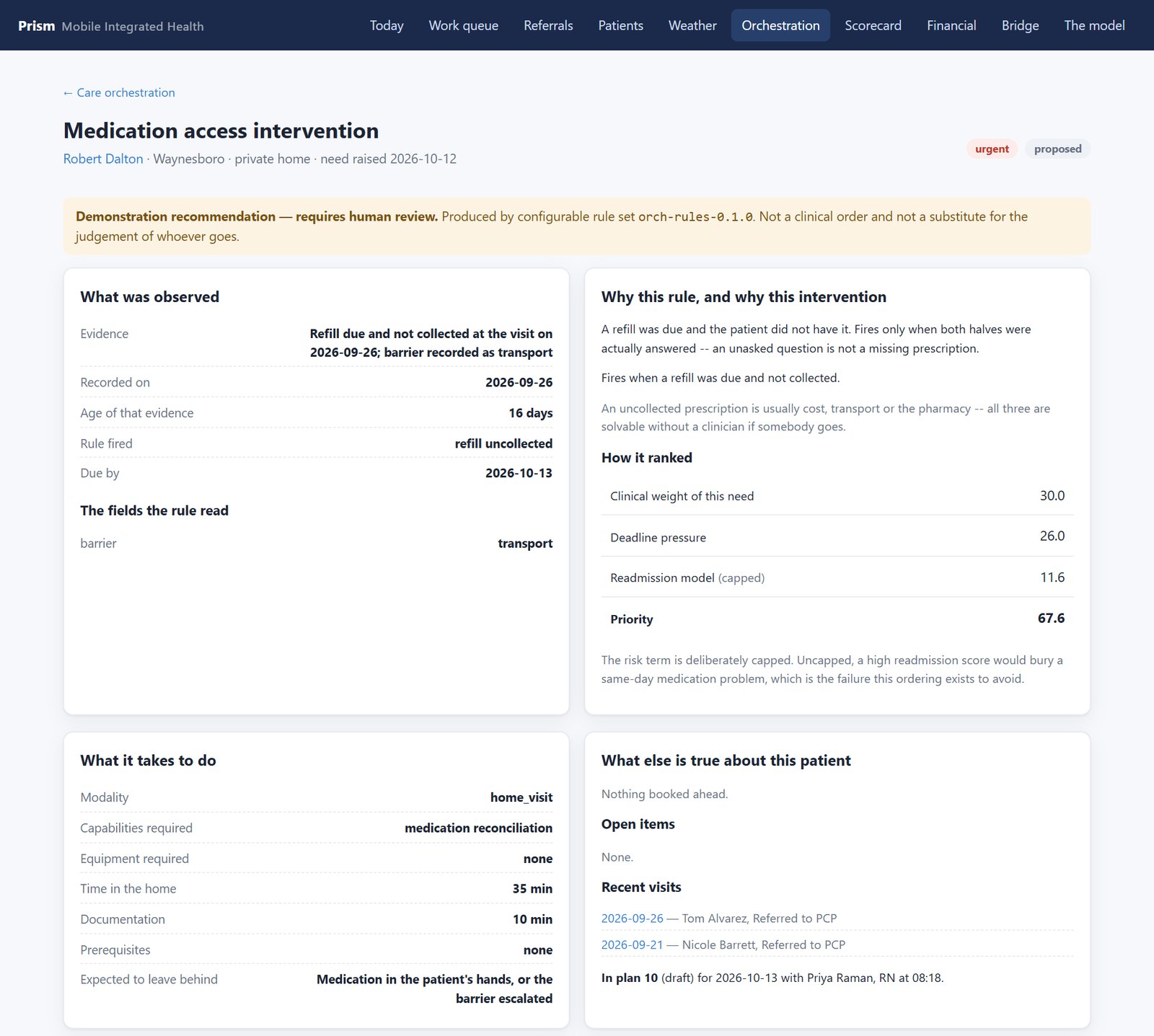
Task: Click the 'How it ranked' heading
Action: click(x=646, y=458)
